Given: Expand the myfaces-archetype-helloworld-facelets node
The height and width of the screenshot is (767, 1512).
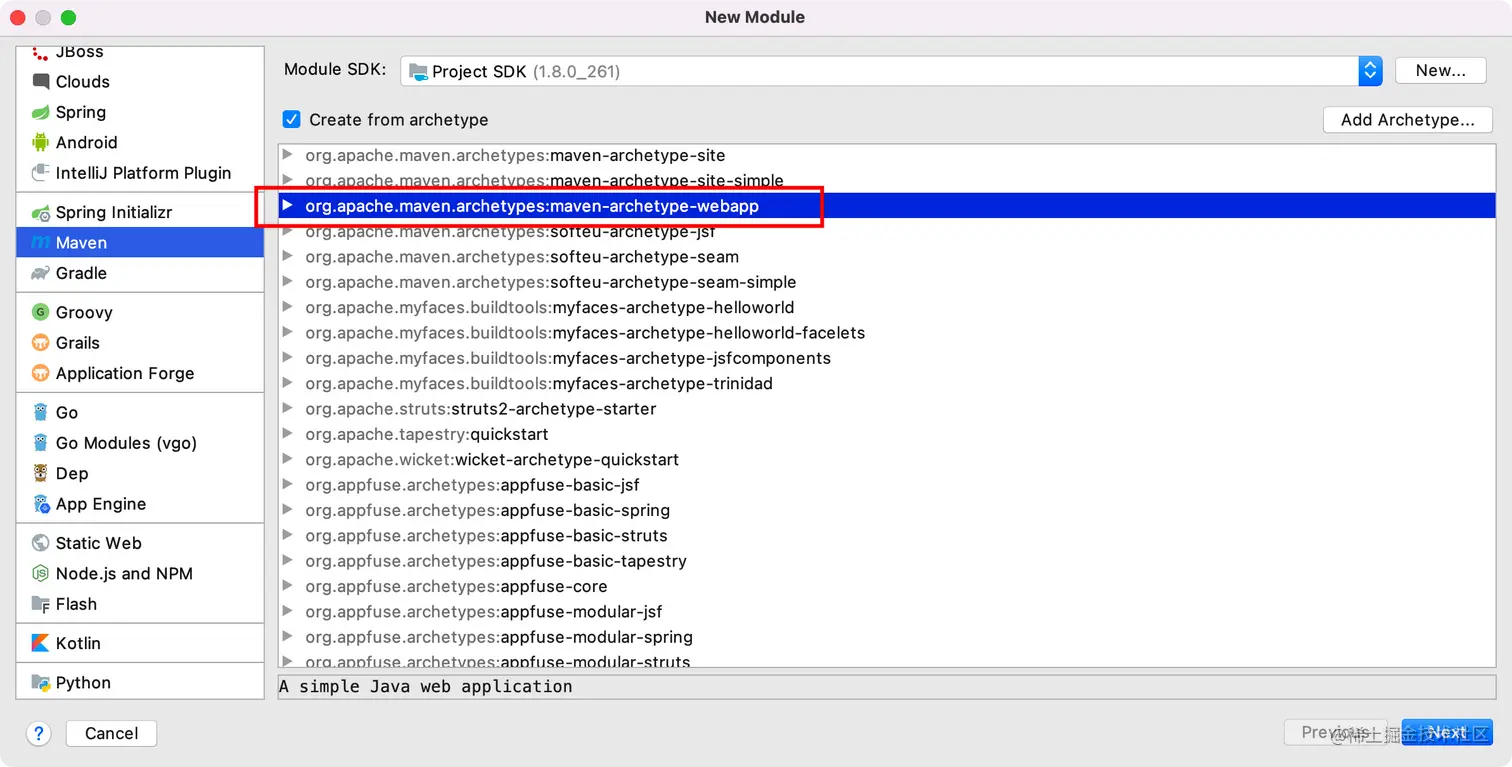Looking at the screenshot, I should coord(288,332).
